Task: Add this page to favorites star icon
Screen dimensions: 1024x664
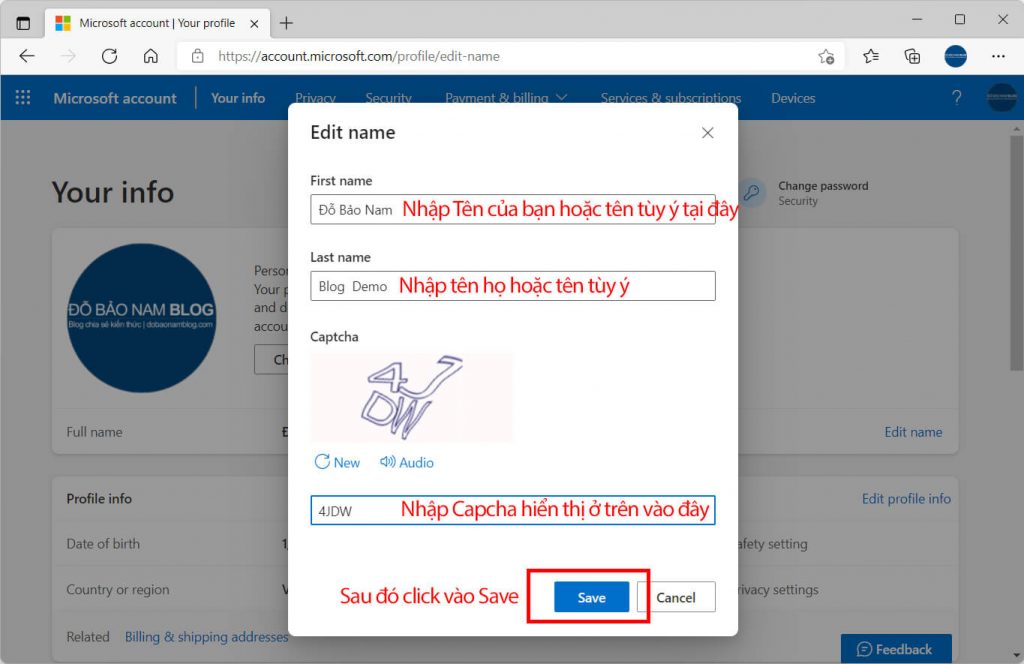Action: click(x=826, y=57)
